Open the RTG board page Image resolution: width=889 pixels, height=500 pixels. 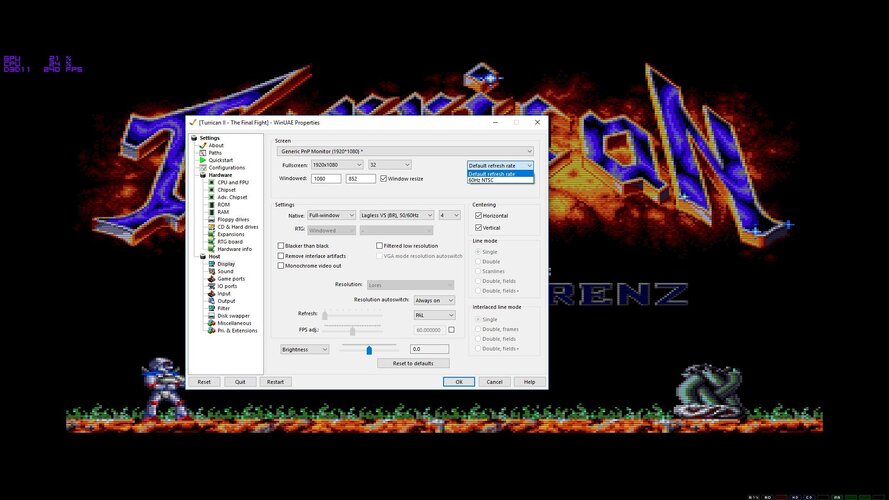click(x=230, y=241)
